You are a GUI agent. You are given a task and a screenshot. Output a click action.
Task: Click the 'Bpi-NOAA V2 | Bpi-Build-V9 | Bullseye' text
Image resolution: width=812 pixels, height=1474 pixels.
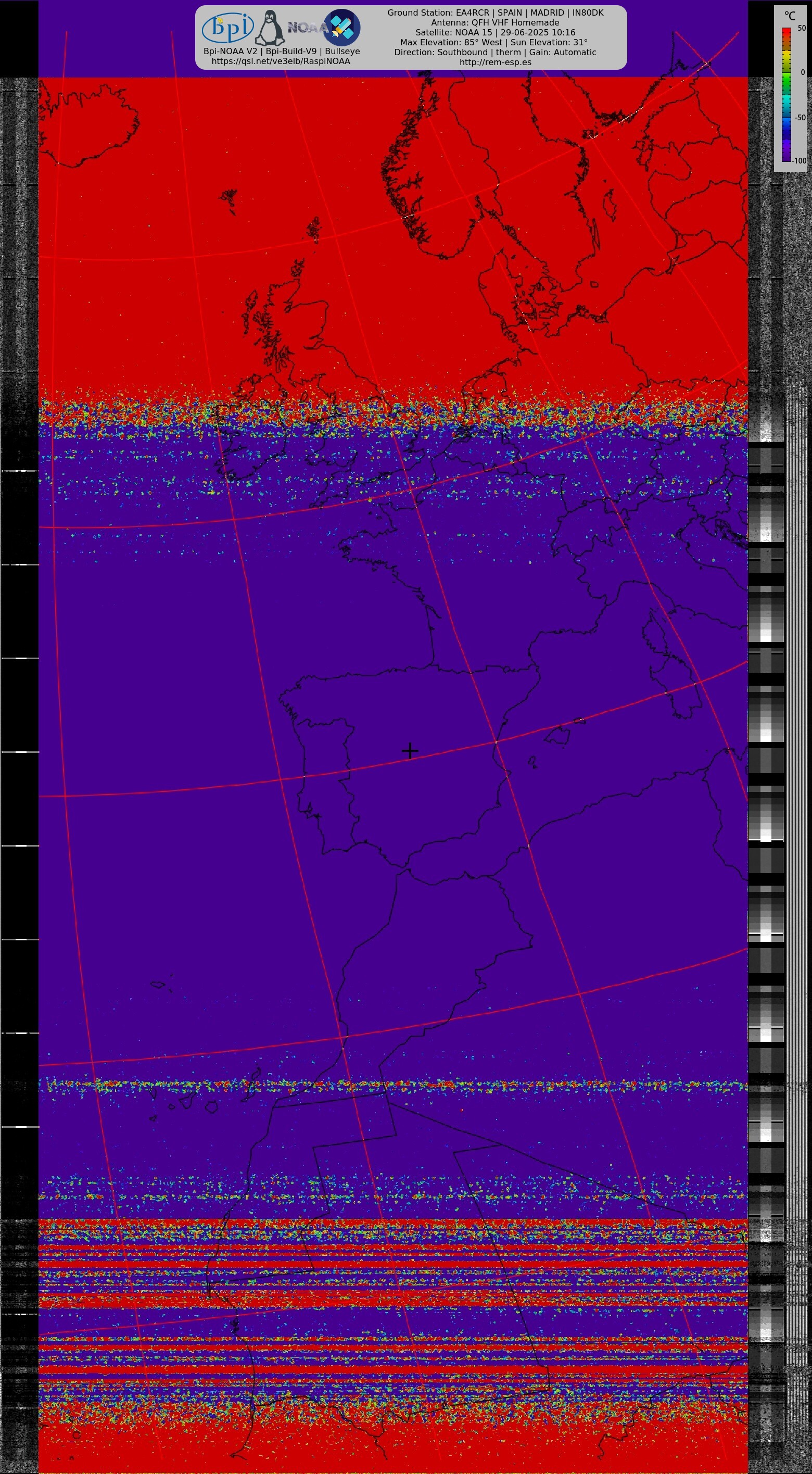coord(282,51)
